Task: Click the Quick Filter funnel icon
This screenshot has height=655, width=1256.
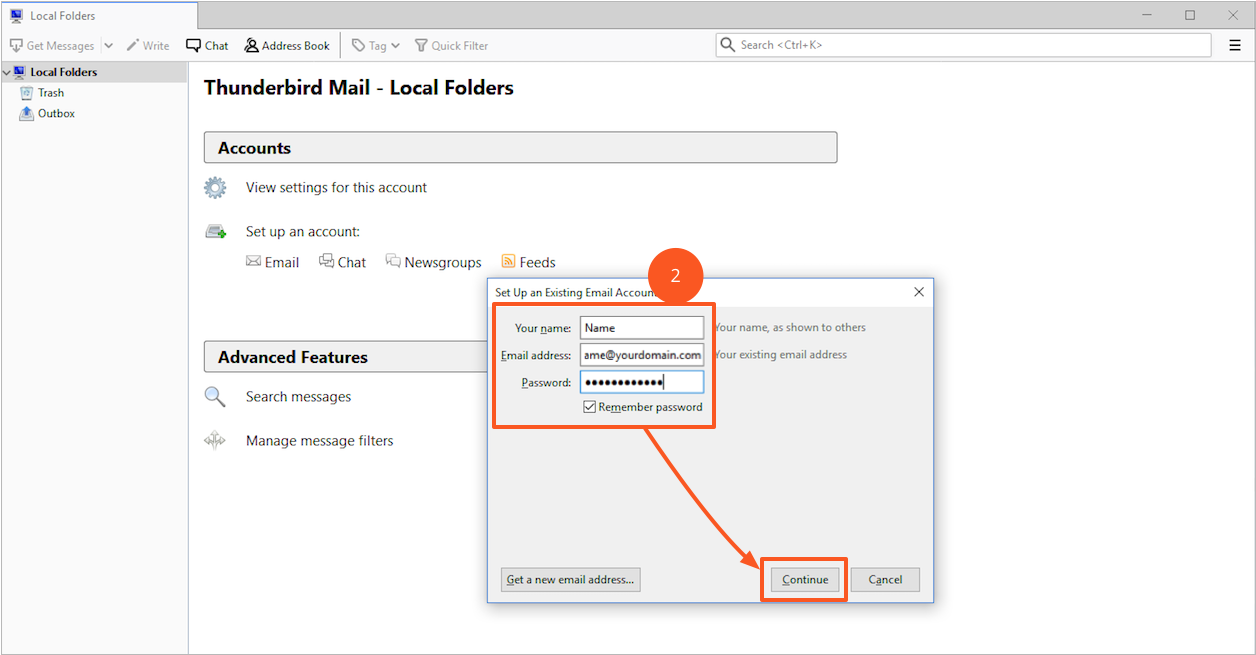Action: click(421, 46)
